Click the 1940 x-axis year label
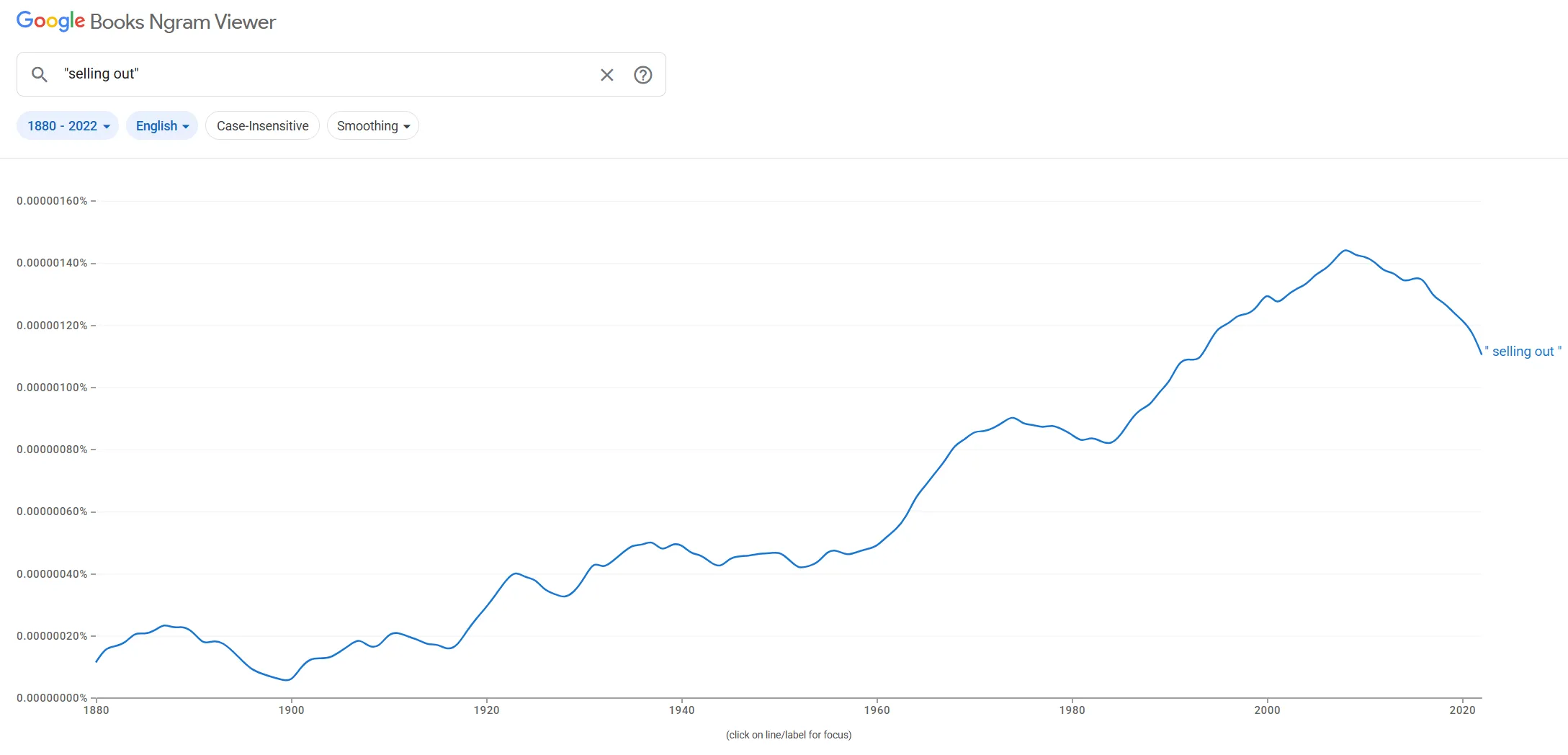Screen dimensions: 1568x755 click(681, 710)
